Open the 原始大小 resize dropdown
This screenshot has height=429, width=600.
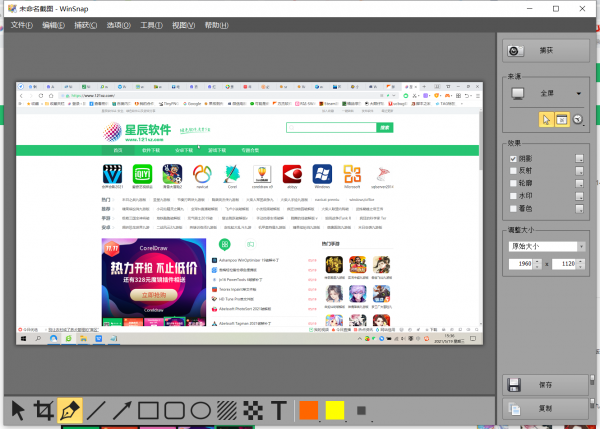tap(581, 246)
